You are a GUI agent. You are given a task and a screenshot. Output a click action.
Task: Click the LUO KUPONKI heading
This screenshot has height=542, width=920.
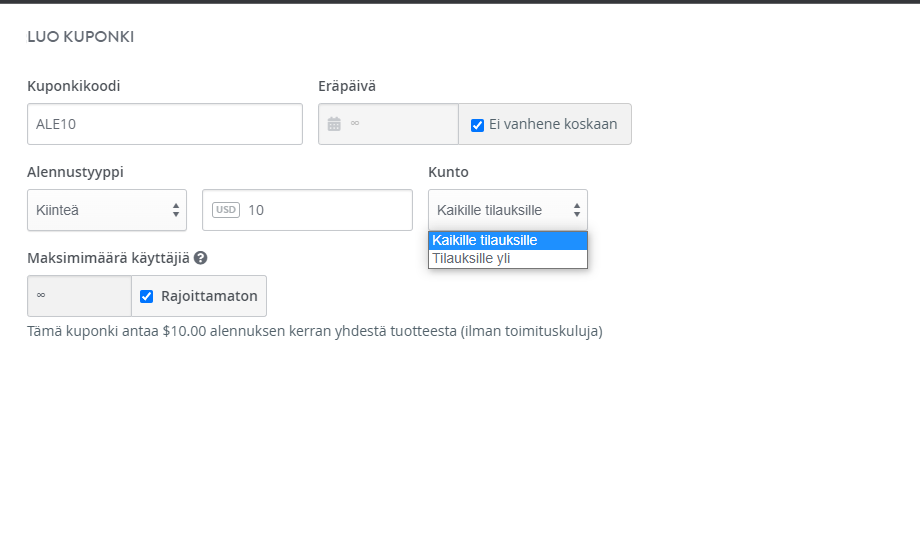[x=81, y=37]
